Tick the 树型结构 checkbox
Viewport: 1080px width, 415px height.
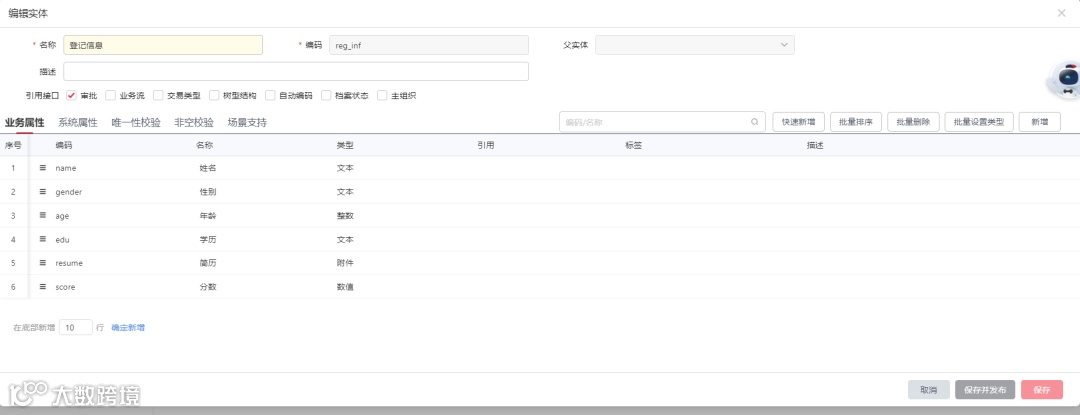tap(214, 96)
